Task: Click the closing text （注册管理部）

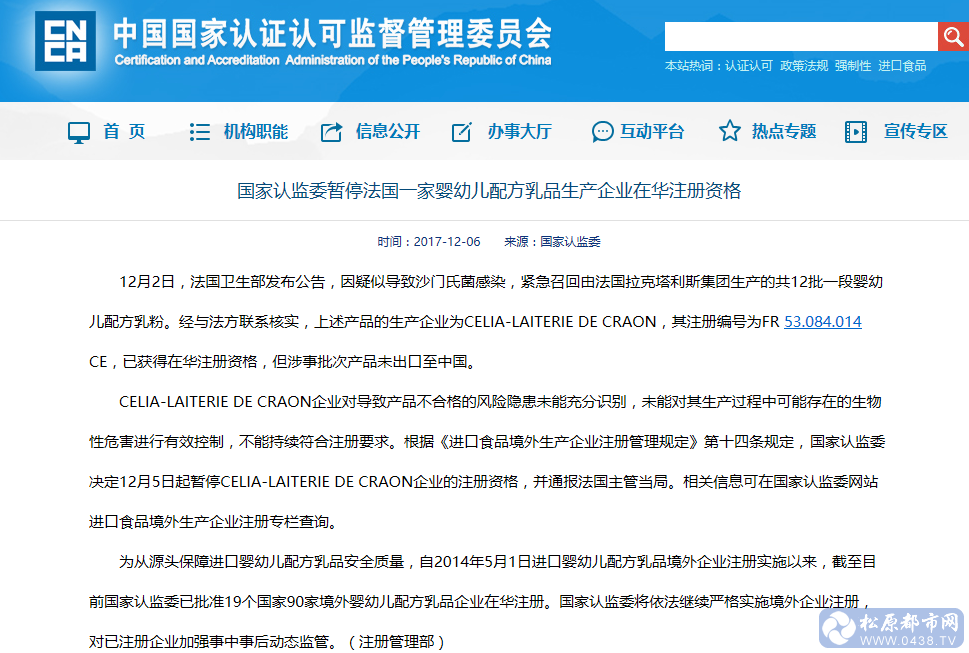Action: click(x=396, y=642)
